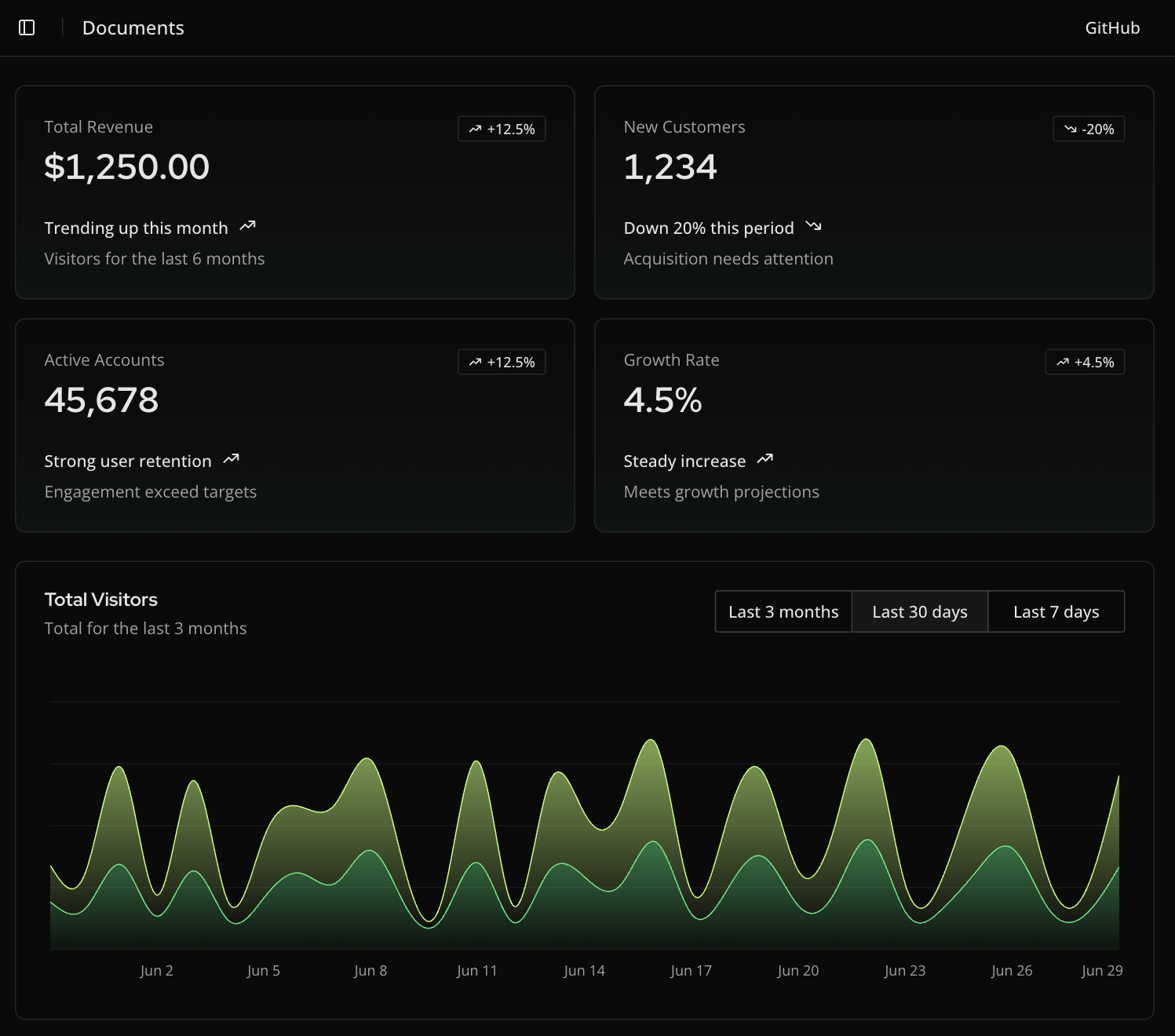Enable the "Last 7 days" range
Screen dimensions: 1175x1036
pos(1056,611)
